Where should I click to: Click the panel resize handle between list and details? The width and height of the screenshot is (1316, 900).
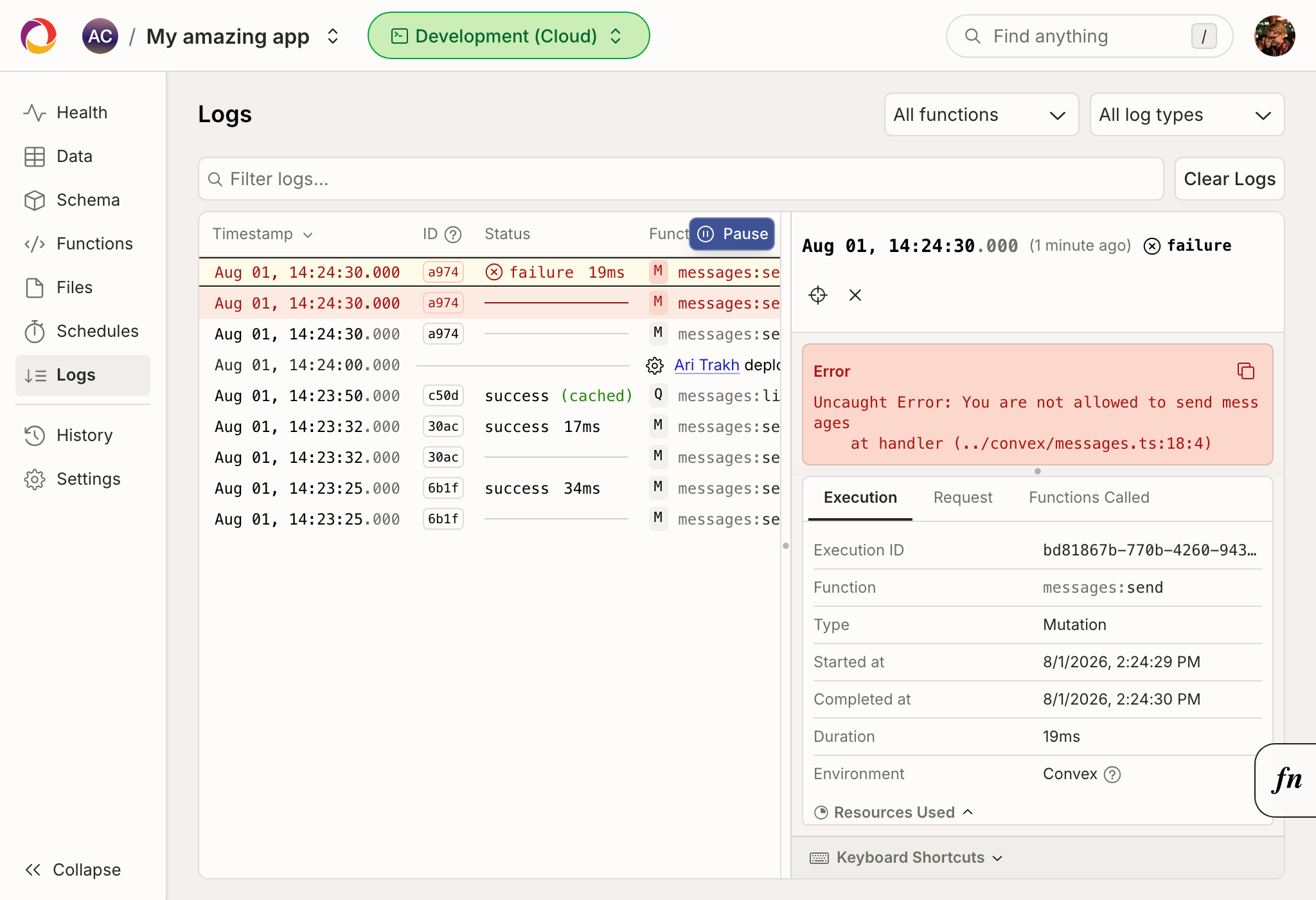(786, 546)
